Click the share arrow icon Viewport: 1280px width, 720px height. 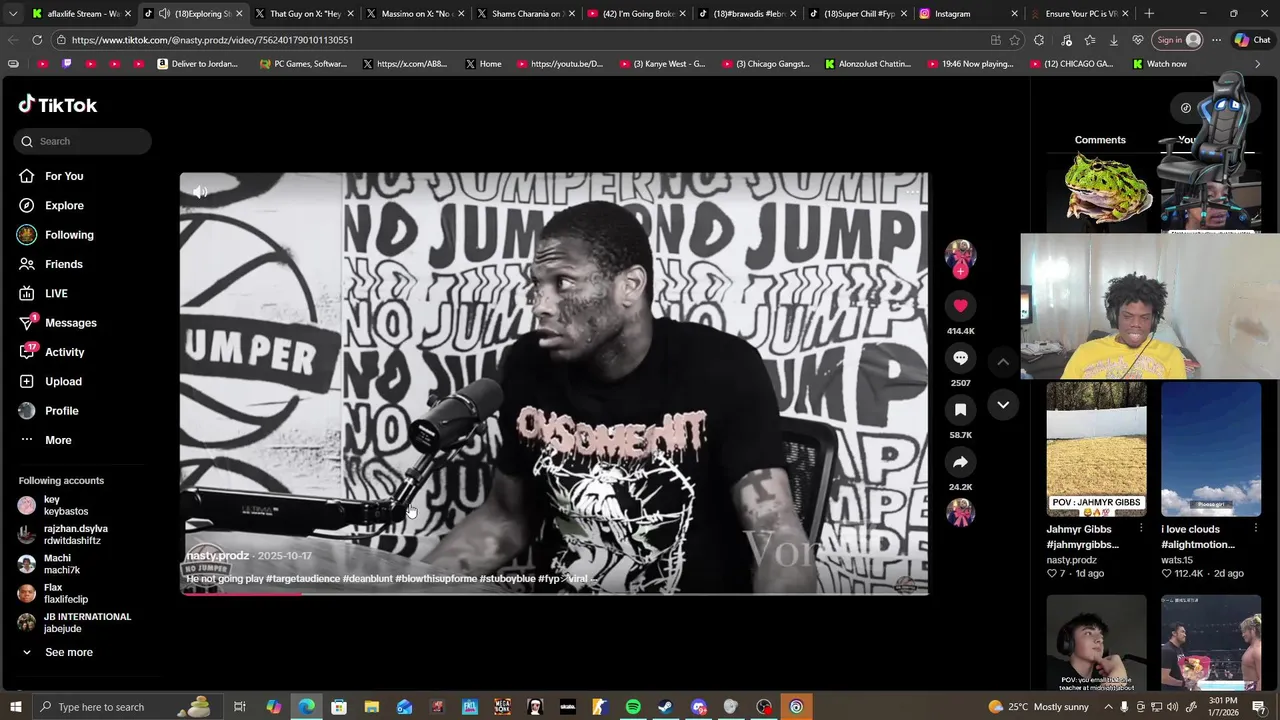click(960, 462)
